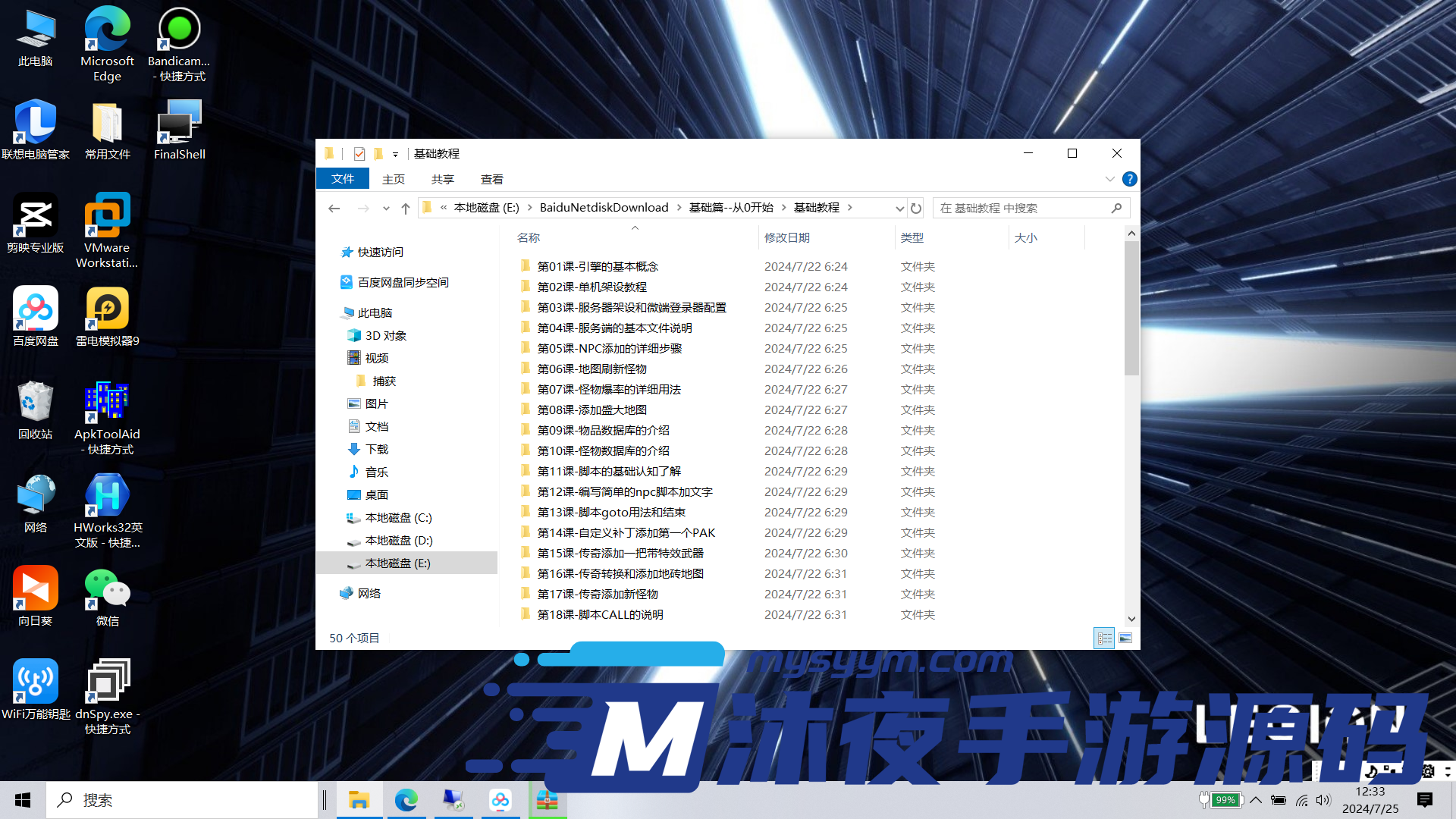Click the up-one-level navigation arrow
The height and width of the screenshot is (819, 1456).
405,208
